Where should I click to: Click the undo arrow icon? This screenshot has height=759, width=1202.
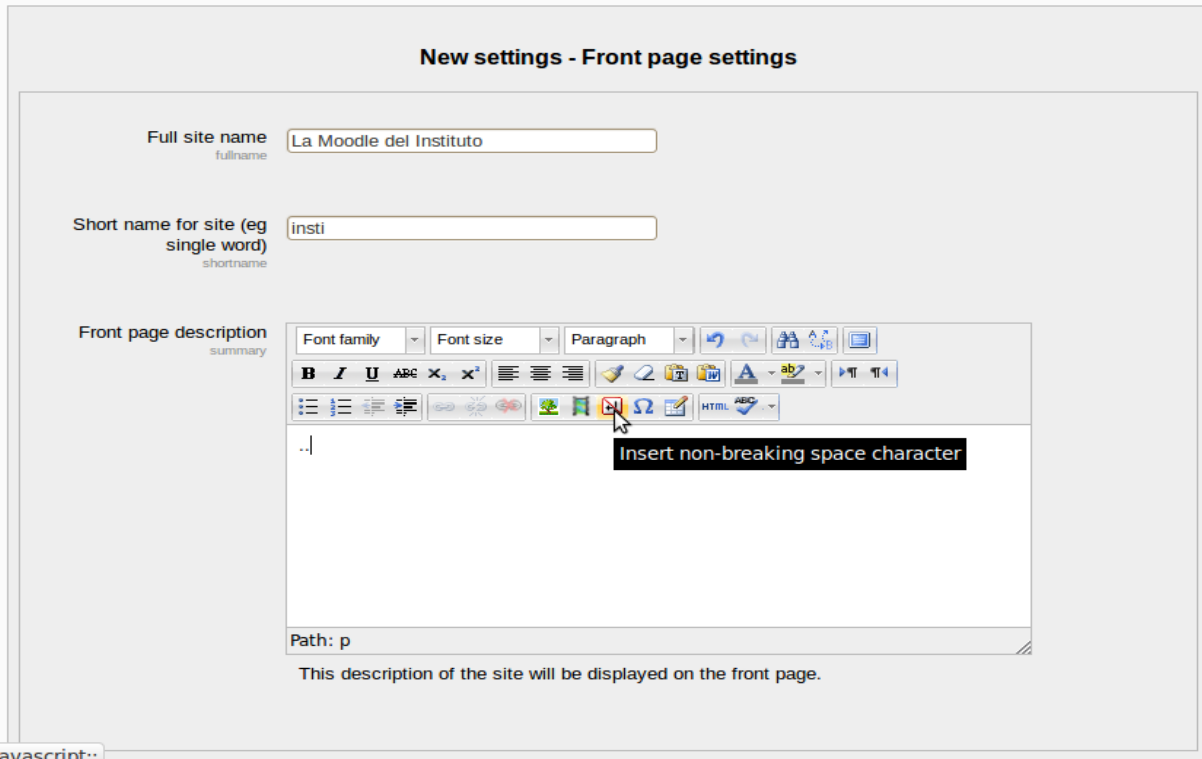(x=715, y=340)
